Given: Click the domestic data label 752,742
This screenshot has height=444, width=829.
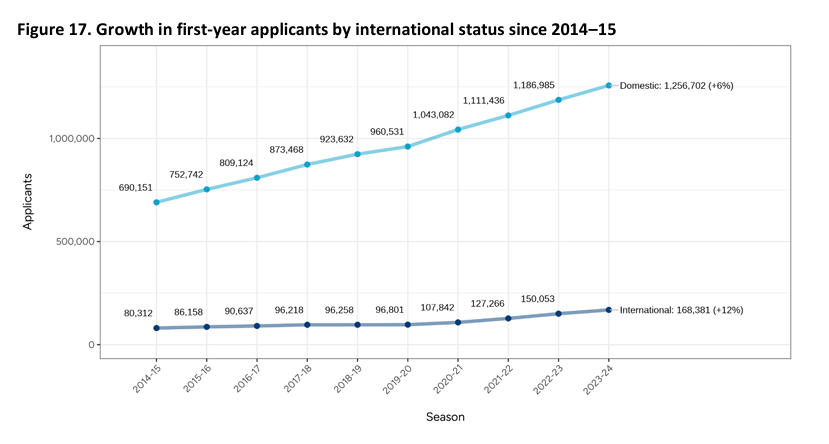Looking at the screenshot, I should [186, 175].
